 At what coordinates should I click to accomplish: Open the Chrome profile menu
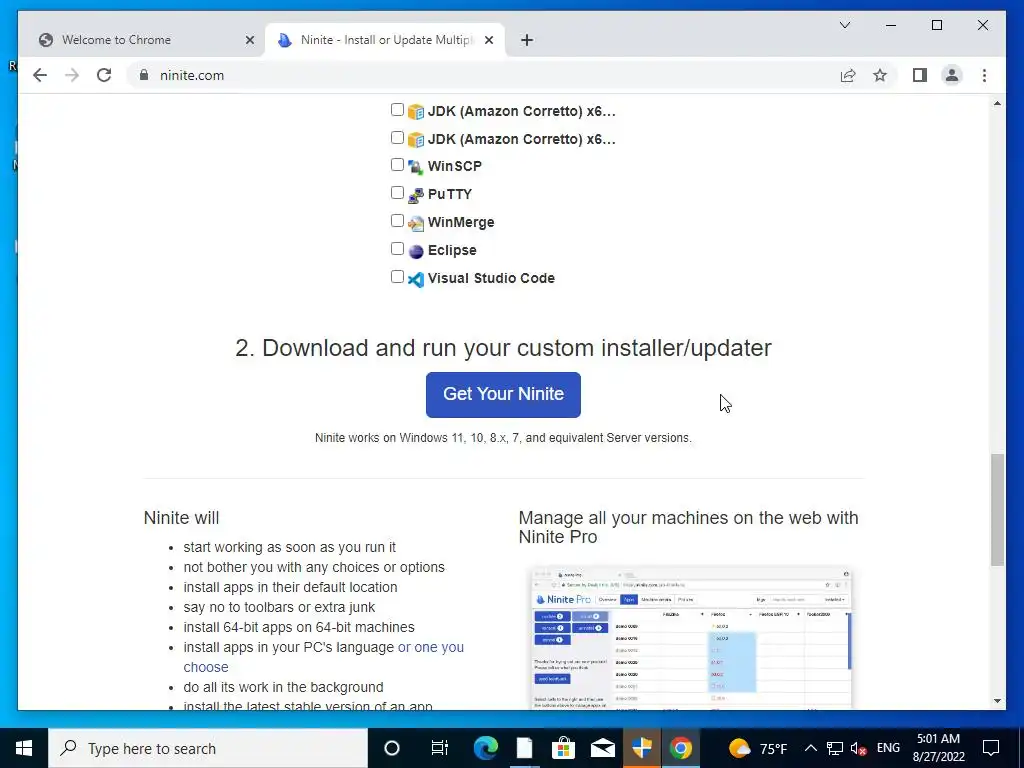(x=952, y=75)
